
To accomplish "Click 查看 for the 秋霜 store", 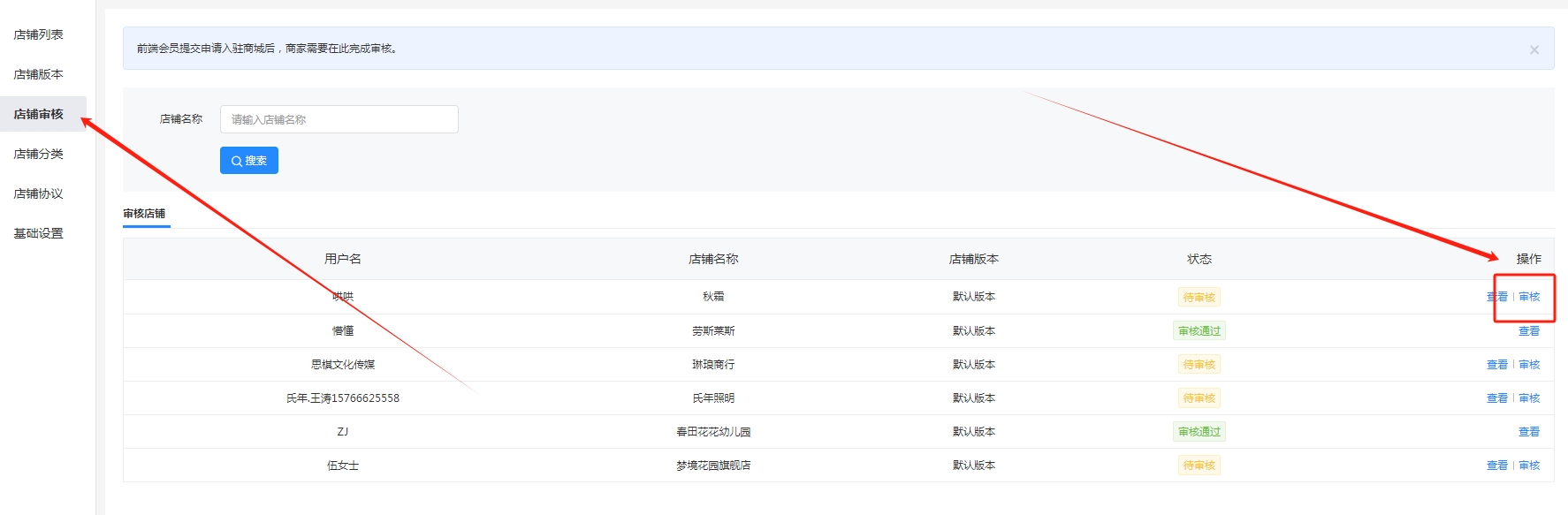I will [x=1496, y=297].
